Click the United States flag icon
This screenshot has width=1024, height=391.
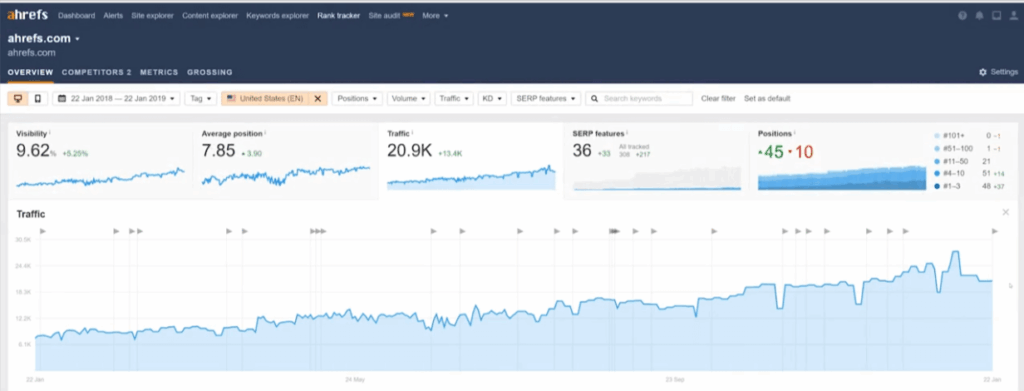(231, 99)
